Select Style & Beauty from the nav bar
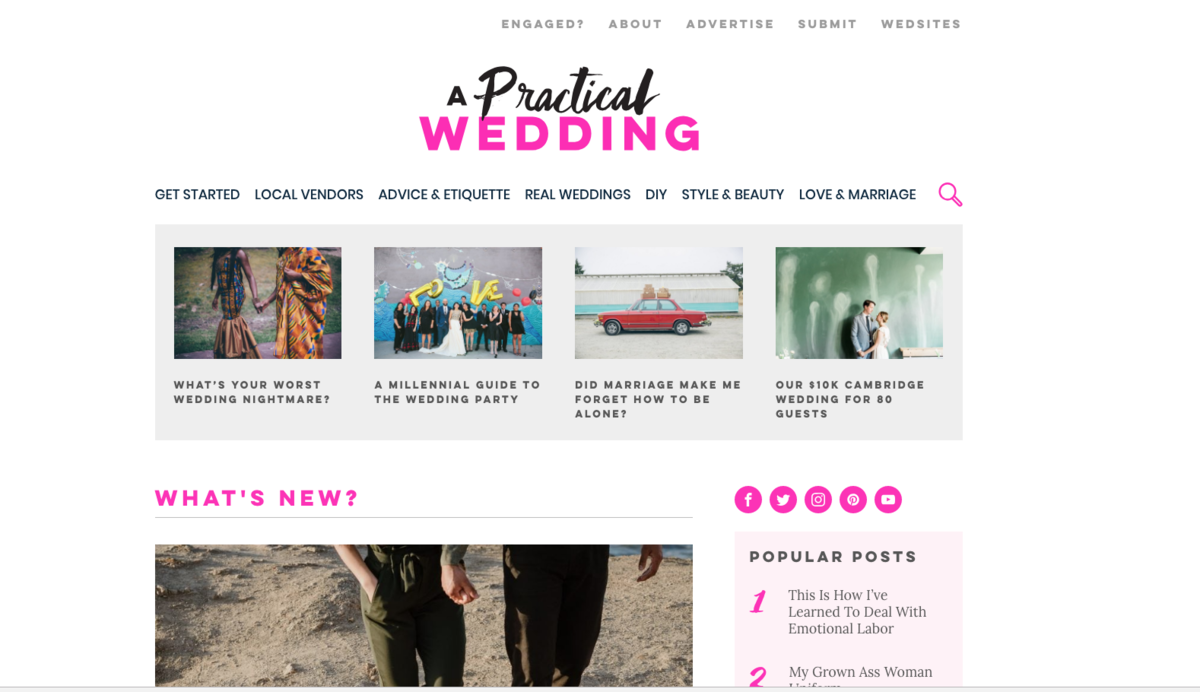This screenshot has width=1200, height=692. click(733, 195)
